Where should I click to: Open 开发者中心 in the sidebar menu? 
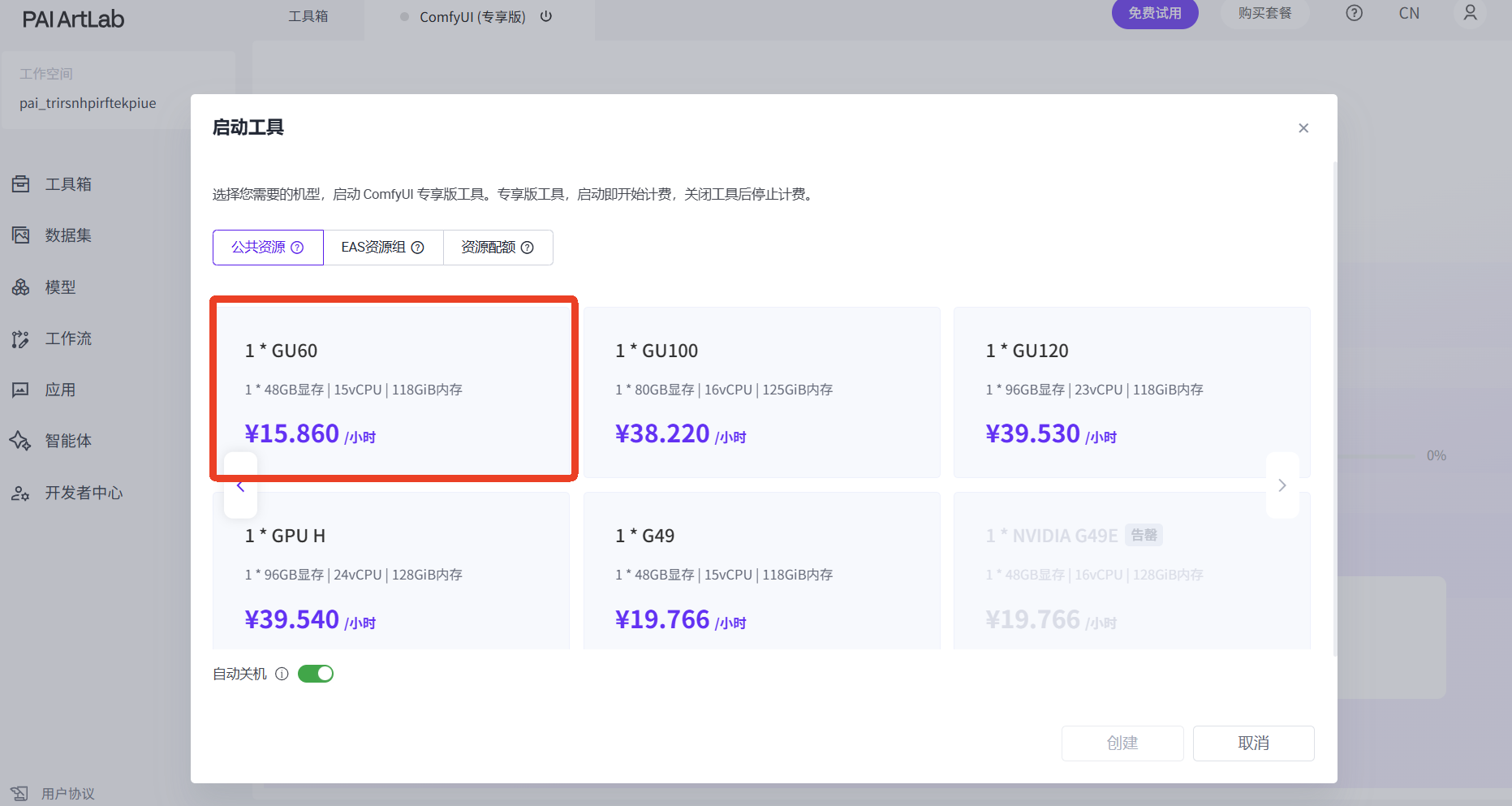click(x=84, y=493)
